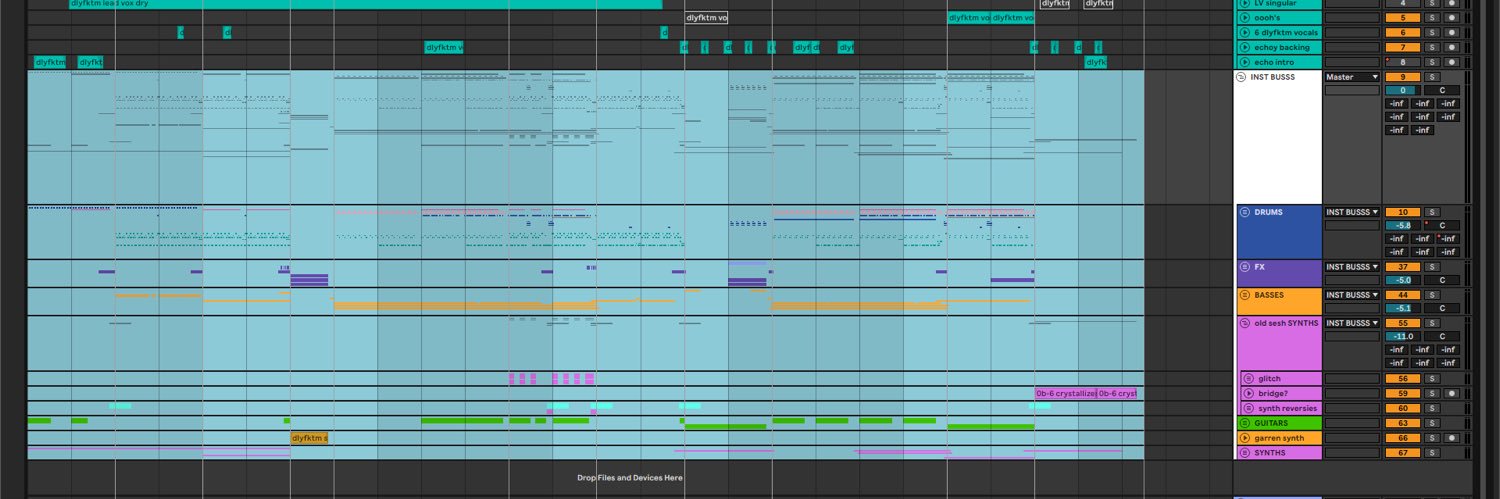Click the INST BUSSS volume slider showing 0
Image resolution: width=1500 pixels, height=499 pixels.
coord(1403,90)
